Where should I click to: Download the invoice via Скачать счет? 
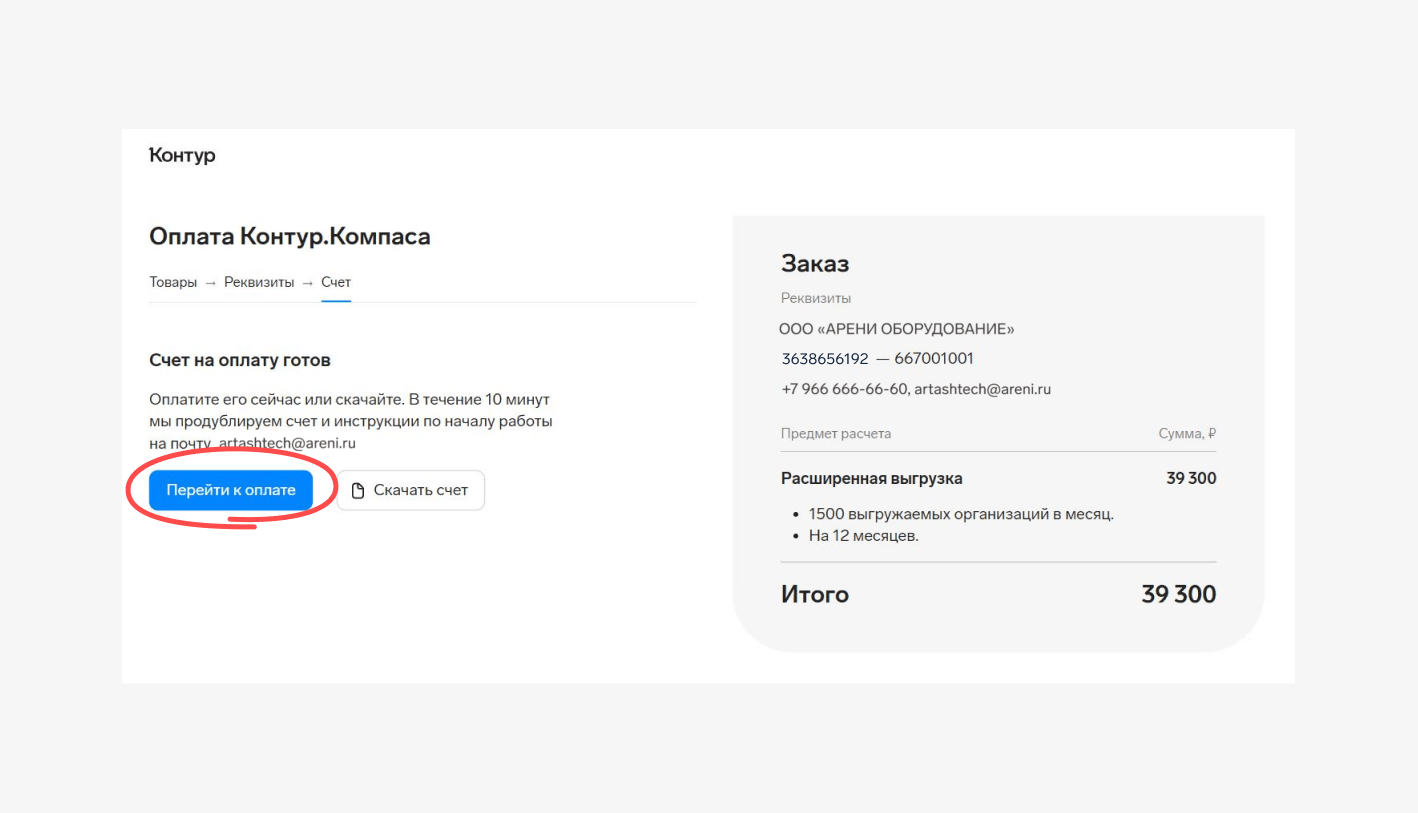pyautogui.click(x=411, y=490)
